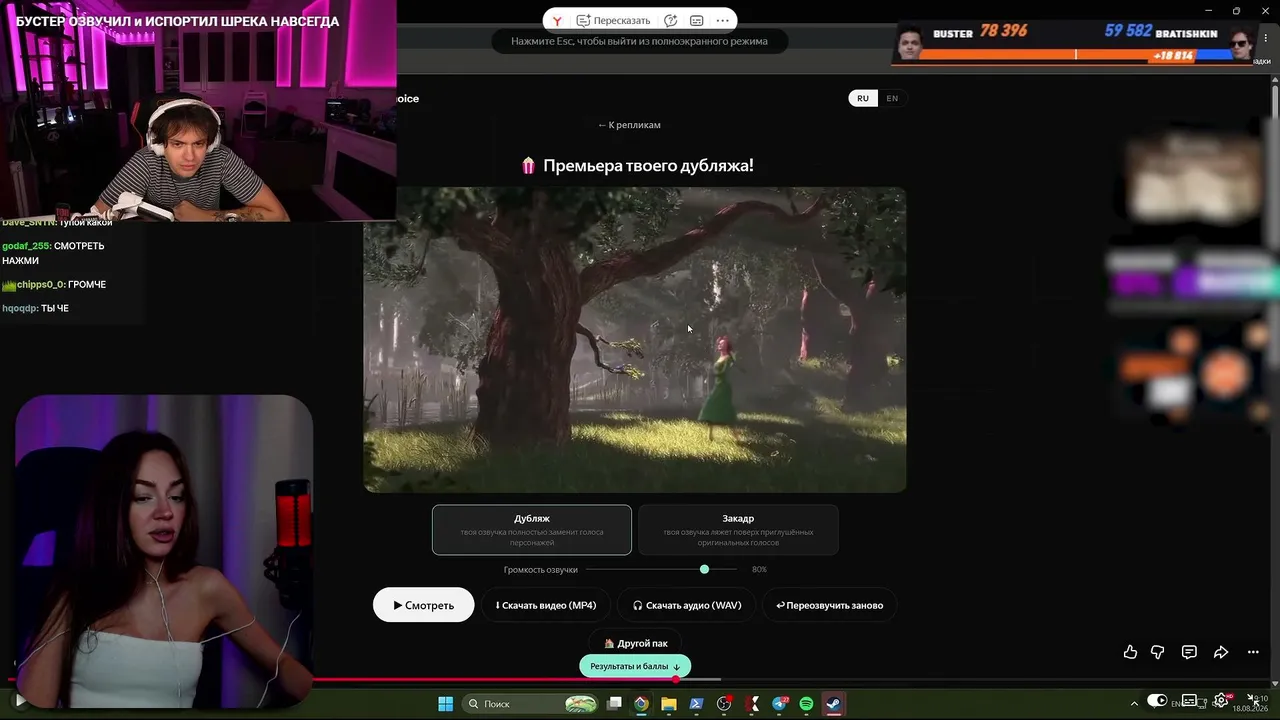Click the page's vertical scrollbar

(1275, 103)
